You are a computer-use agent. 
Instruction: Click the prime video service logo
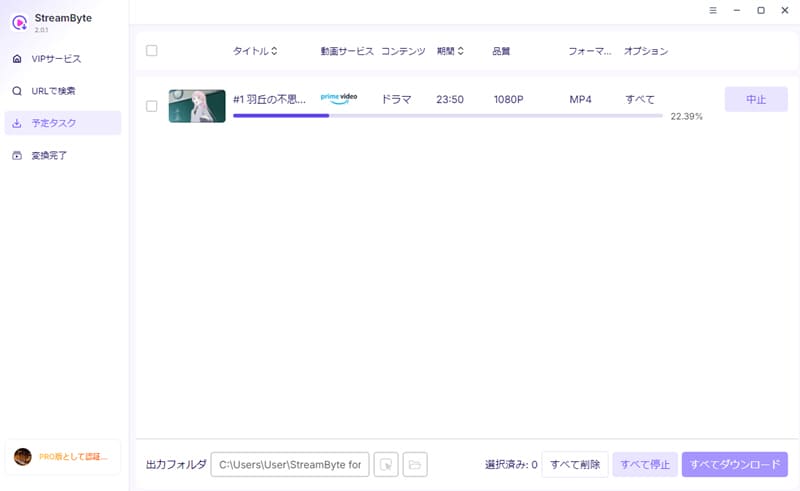point(339,98)
